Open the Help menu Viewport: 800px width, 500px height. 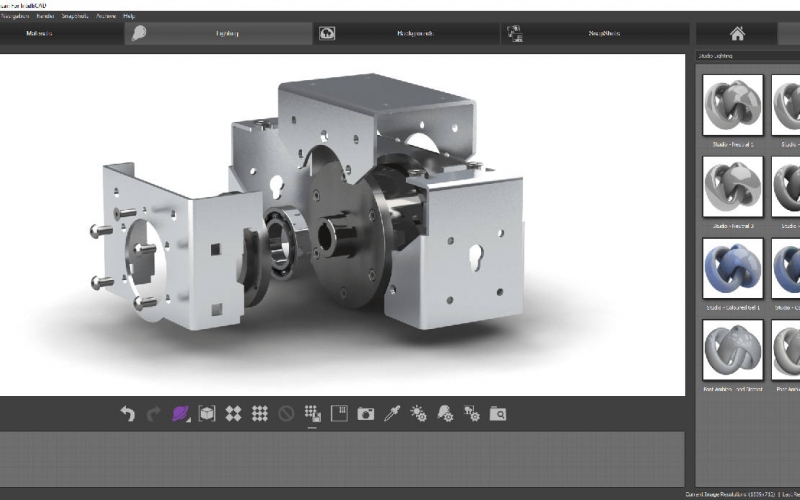pyautogui.click(x=129, y=17)
